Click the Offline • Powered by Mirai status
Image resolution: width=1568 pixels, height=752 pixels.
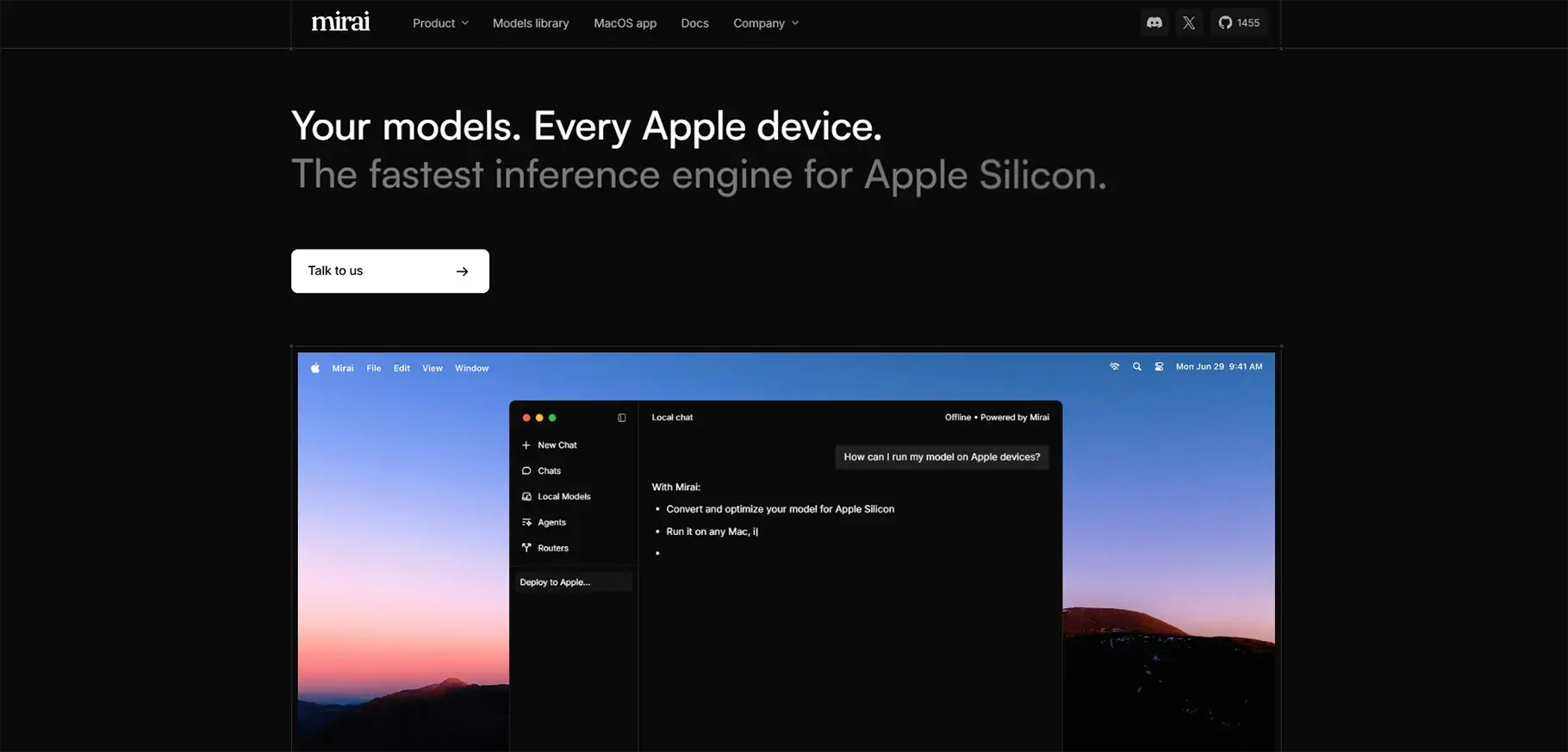997,418
